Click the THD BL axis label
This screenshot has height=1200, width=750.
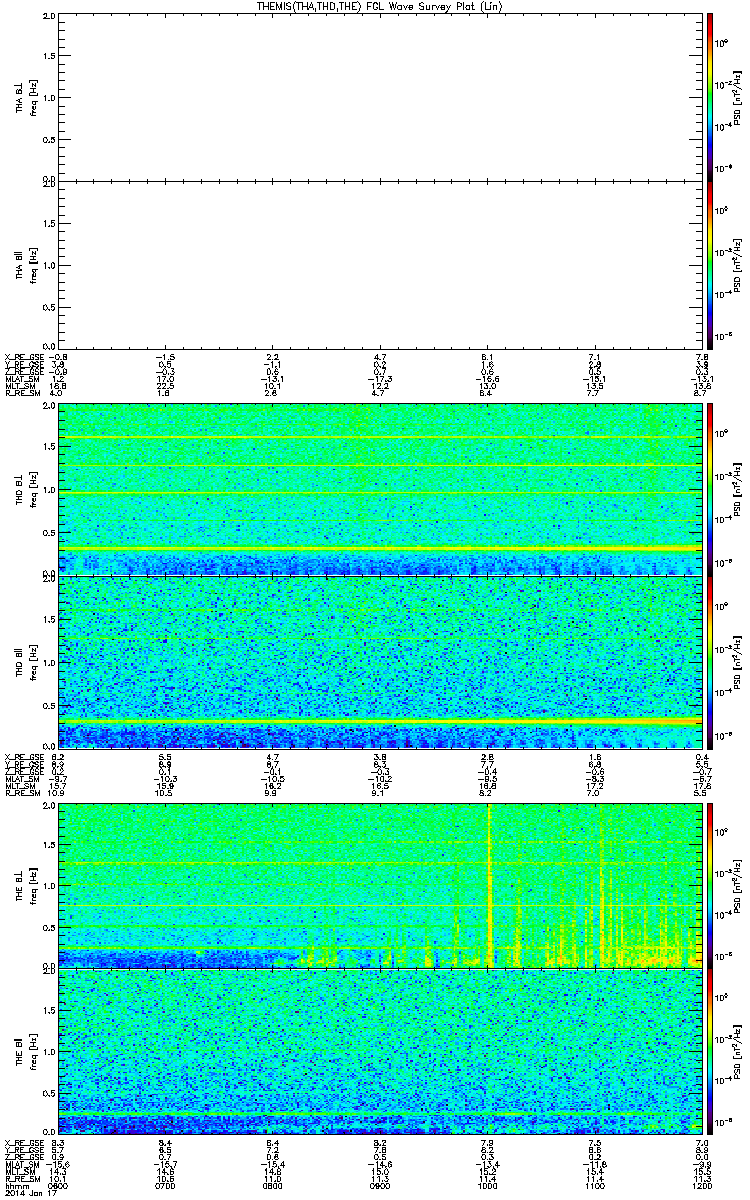pyautogui.click(x=20, y=490)
